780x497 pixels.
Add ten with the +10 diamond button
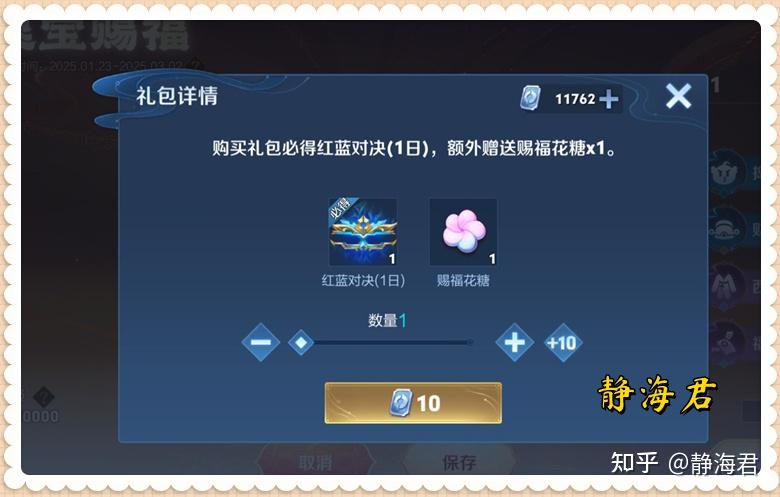pos(562,343)
